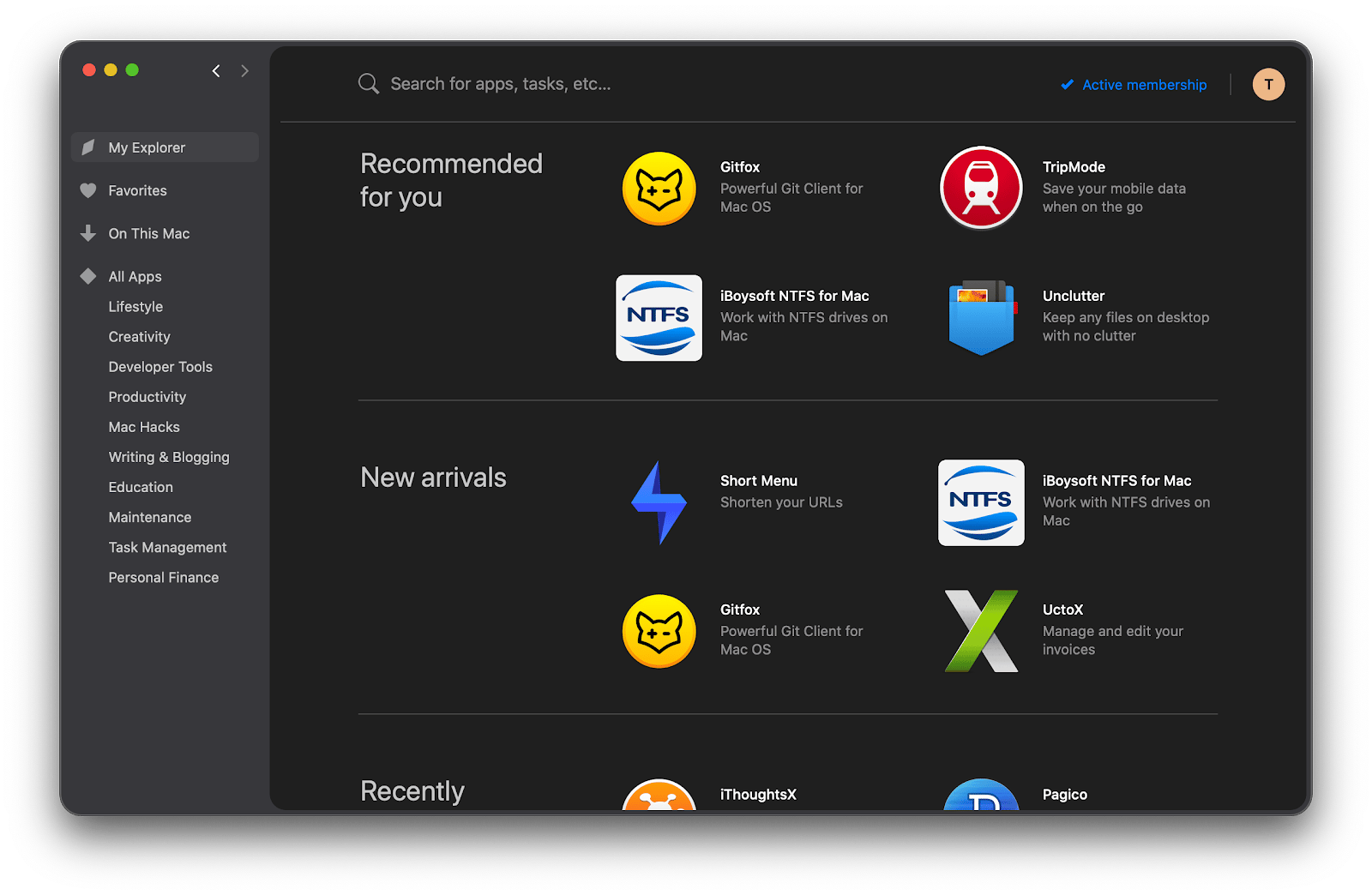Click the search magnifier icon

pyautogui.click(x=369, y=84)
